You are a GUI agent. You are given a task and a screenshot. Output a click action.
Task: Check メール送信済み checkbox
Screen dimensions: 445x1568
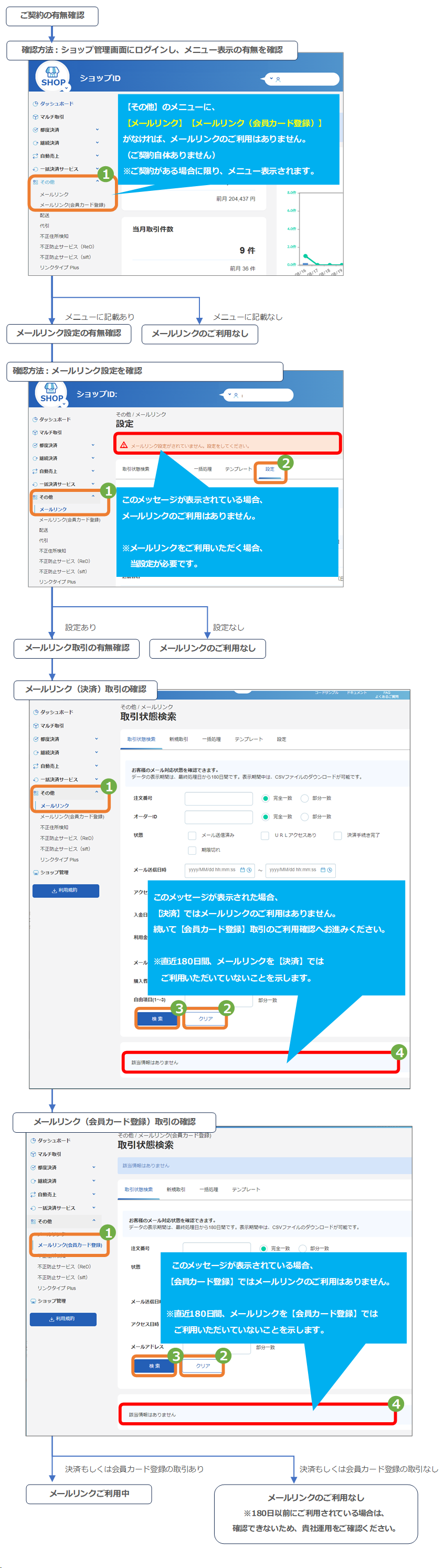pos(192,836)
